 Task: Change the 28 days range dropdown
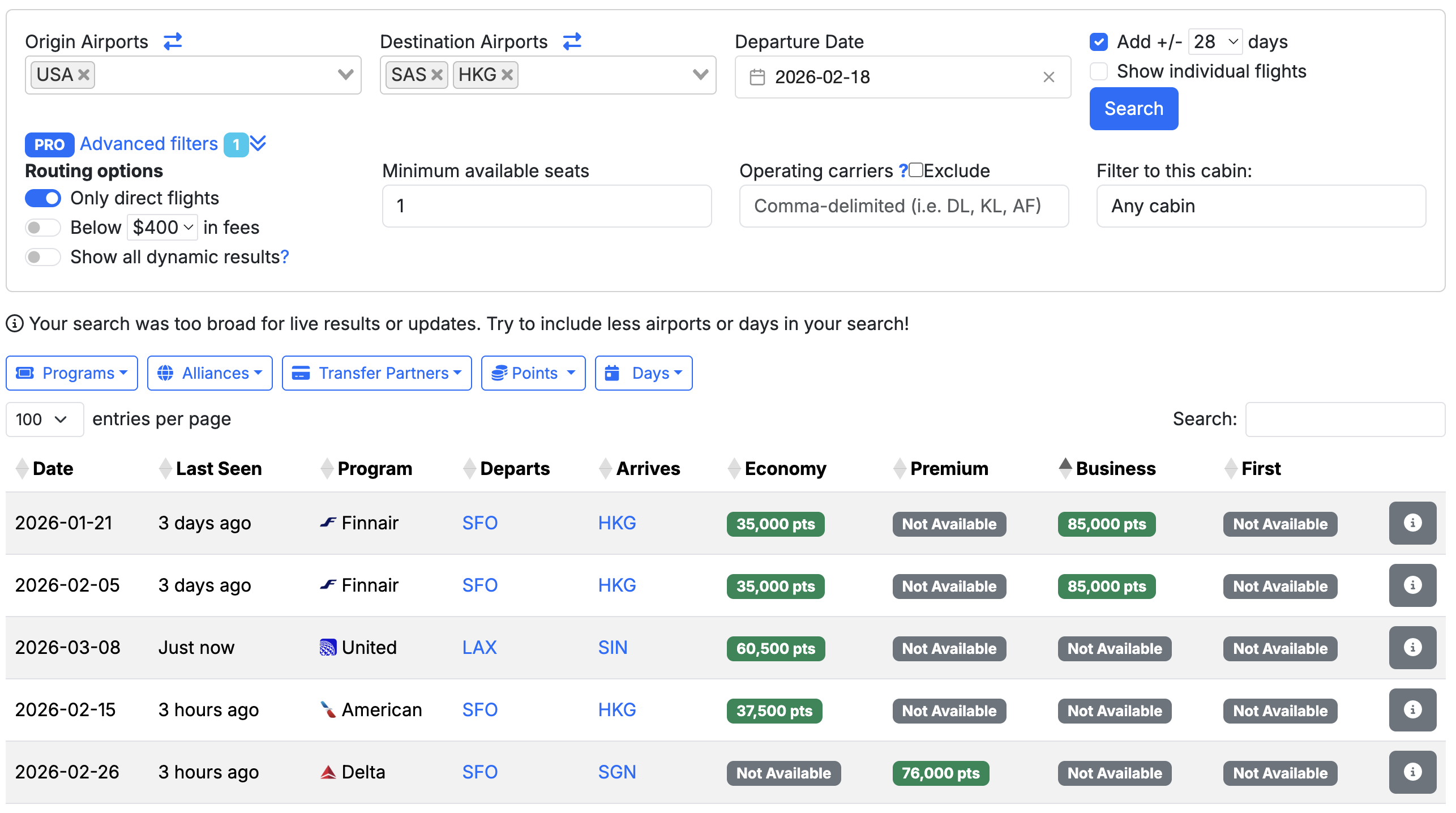tap(1215, 42)
